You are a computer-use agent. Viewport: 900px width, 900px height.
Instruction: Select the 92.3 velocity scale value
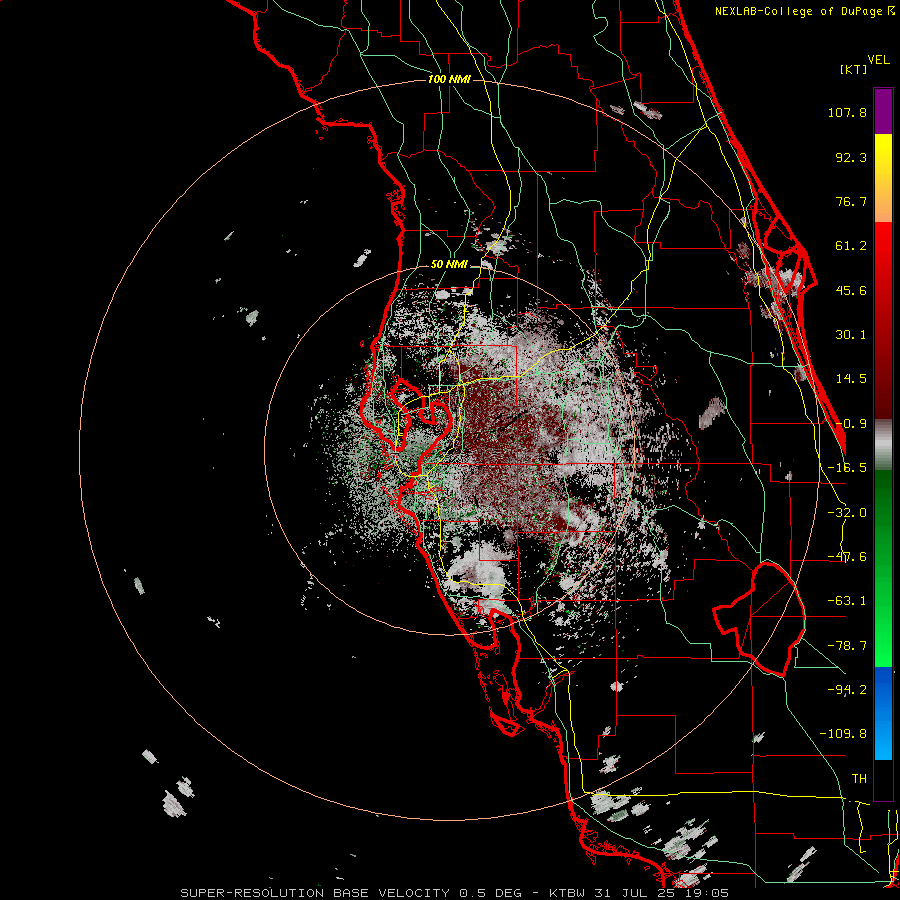click(851, 157)
